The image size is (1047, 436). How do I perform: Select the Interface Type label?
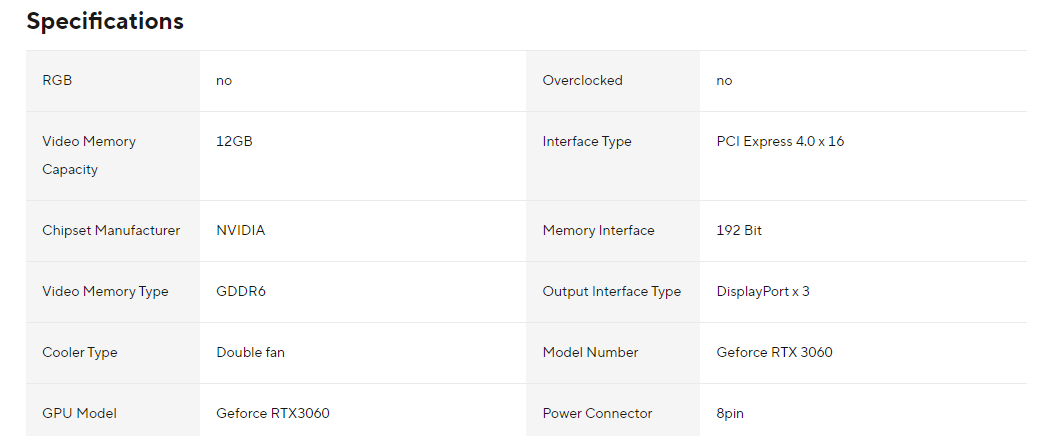pyautogui.click(x=587, y=141)
